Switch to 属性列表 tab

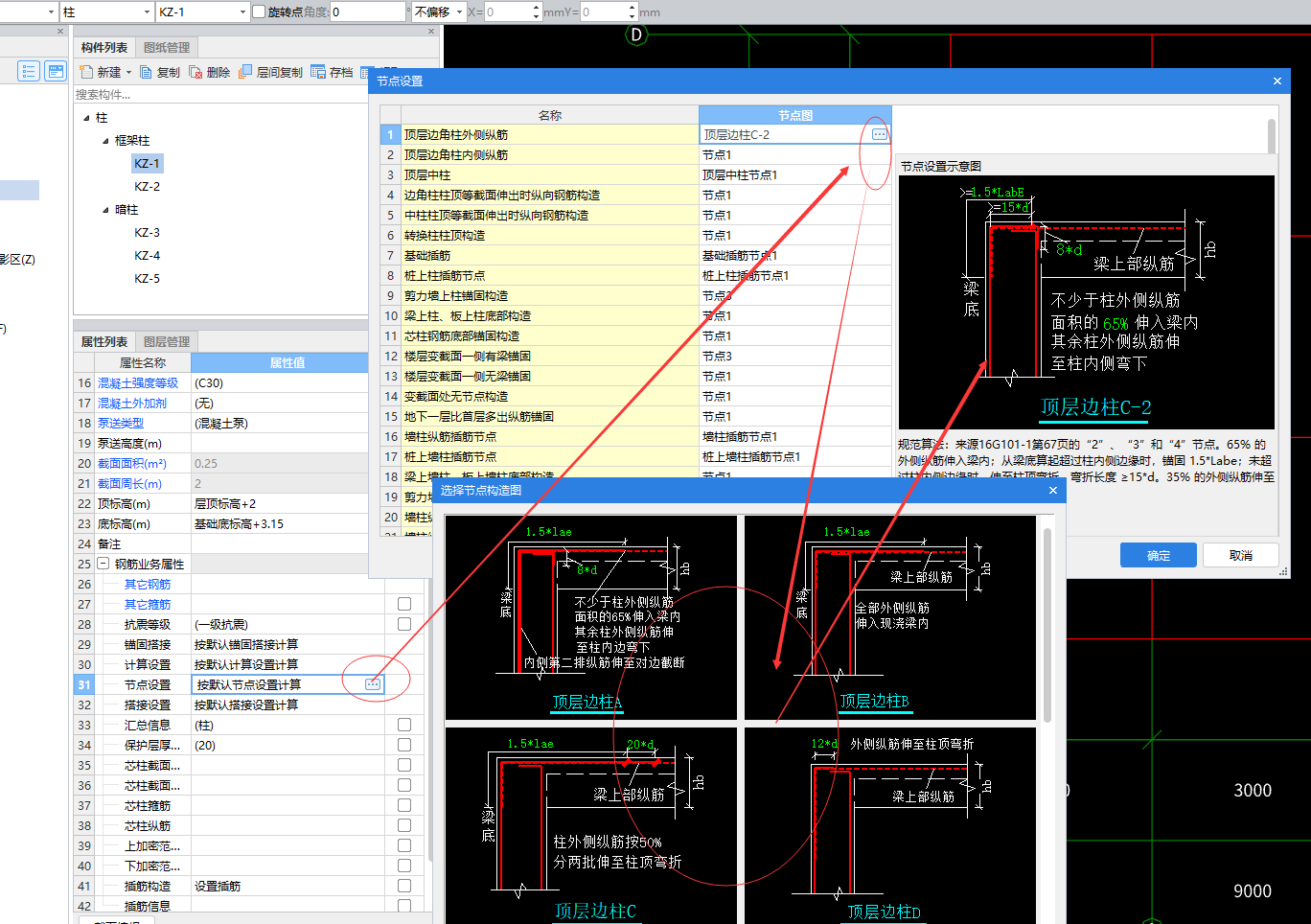point(104,341)
